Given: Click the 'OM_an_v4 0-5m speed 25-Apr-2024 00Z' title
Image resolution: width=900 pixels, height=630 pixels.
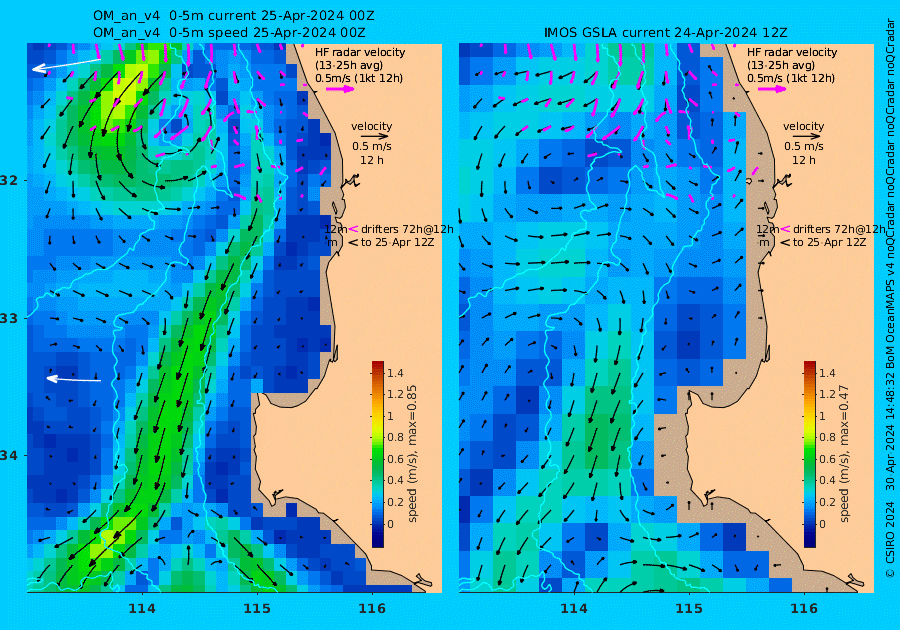Looking at the screenshot, I should click(x=229, y=33).
